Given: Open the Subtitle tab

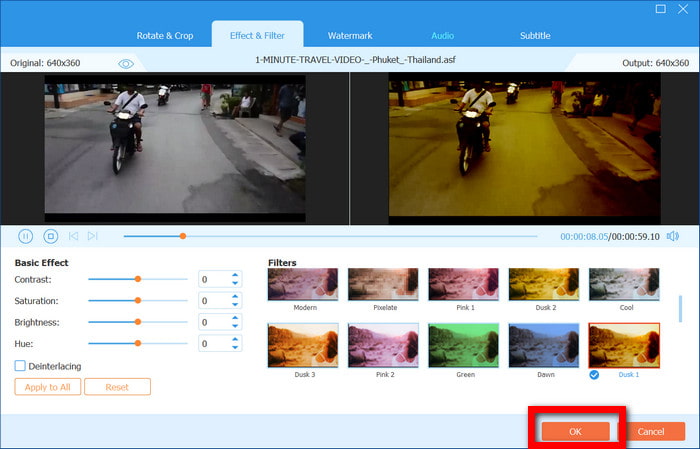Looking at the screenshot, I should point(535,36).
